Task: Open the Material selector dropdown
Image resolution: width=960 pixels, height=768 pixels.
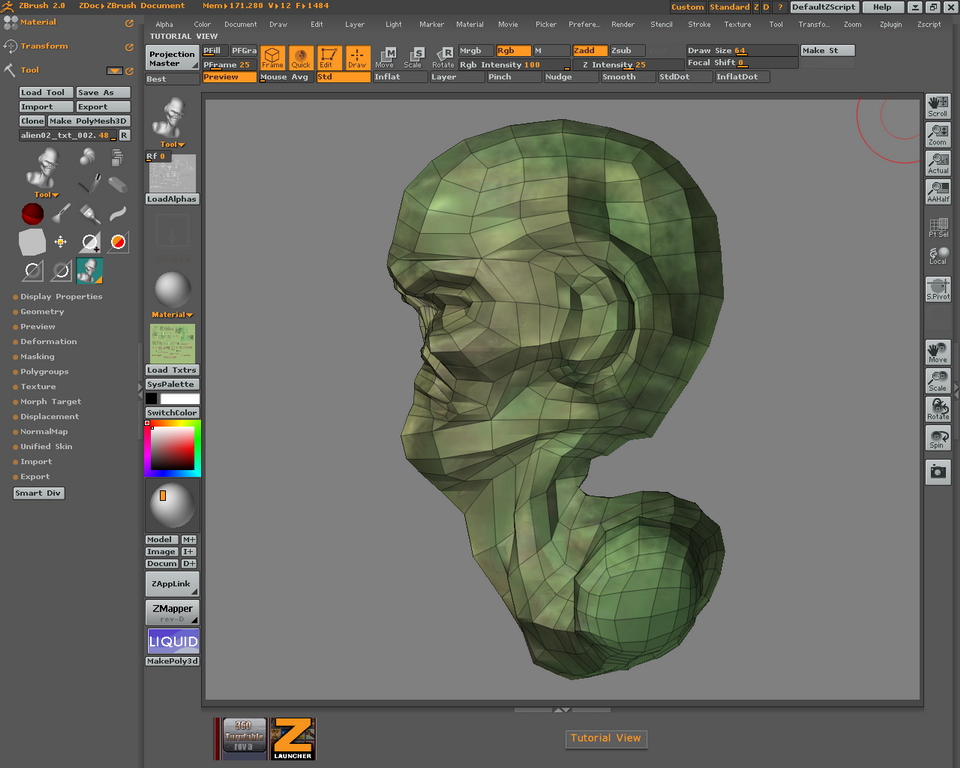Action: [x=172, y=315]
